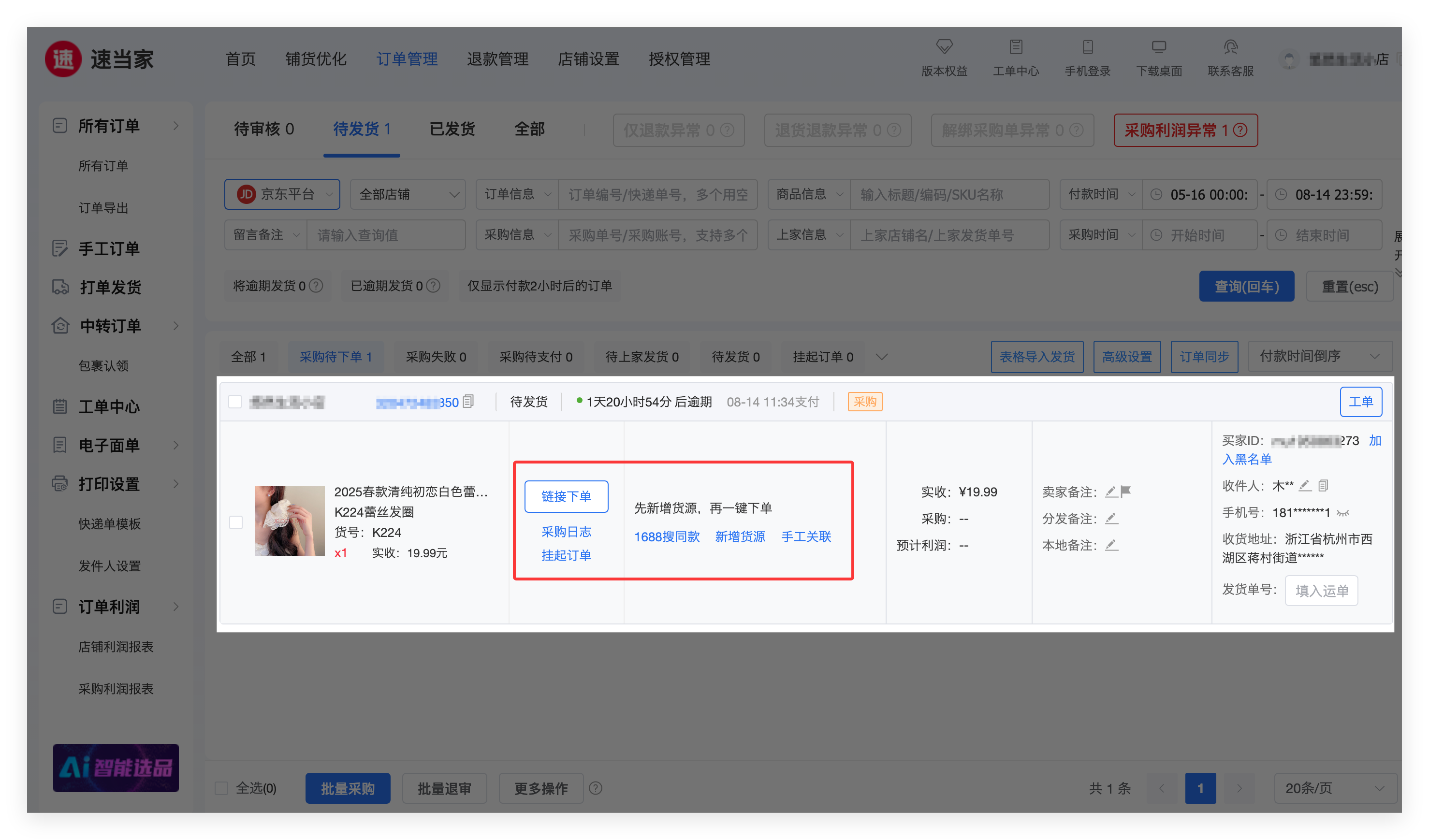Reveal phone number with eye icon
Image resolution: width=1429 pixels, height=840 pixels.
(1342, 514)
